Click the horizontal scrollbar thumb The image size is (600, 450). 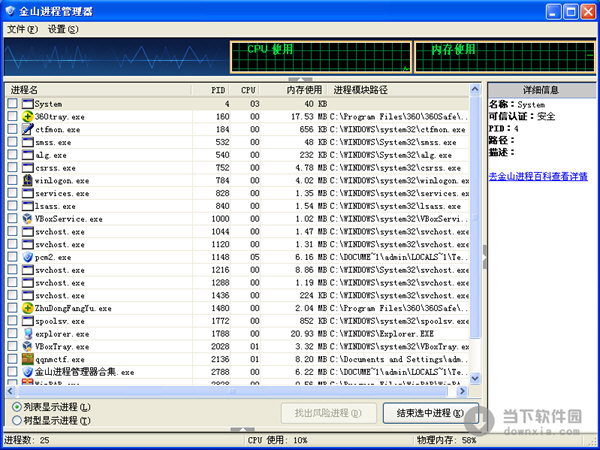pyautogui.click(x=232, y=391)
